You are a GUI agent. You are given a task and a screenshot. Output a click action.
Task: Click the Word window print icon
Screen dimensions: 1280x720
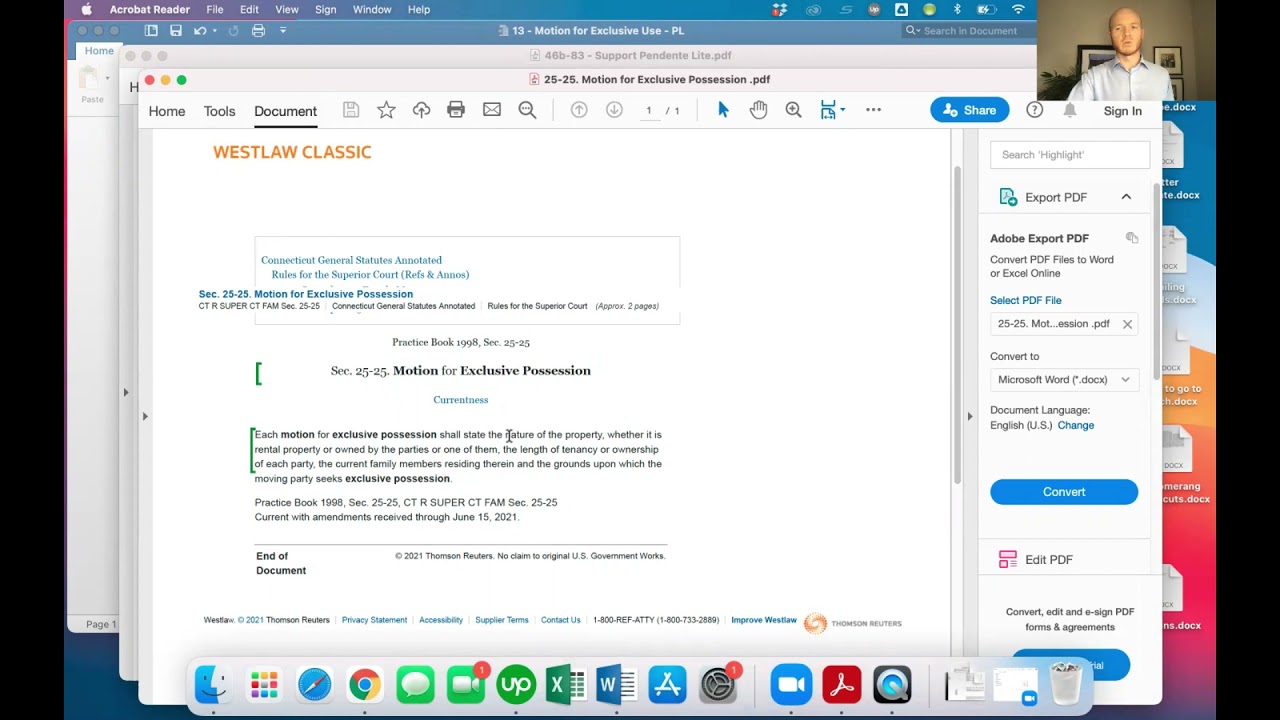[x=258, y=31]
